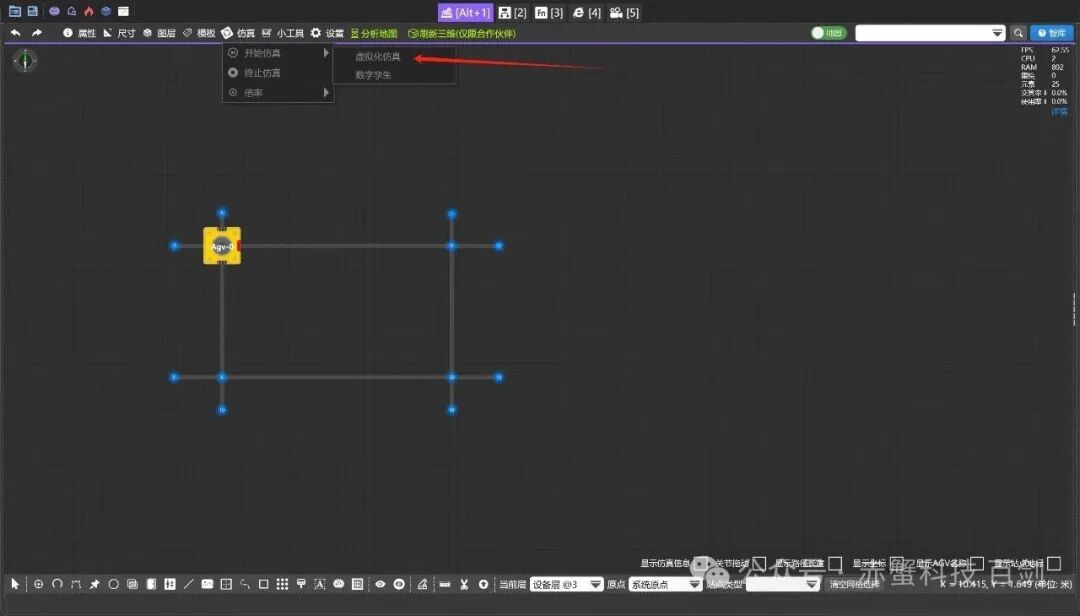The width and height of the screenshot is (1080, 616).
Task: Open the top search combo box dropdown
Action: tap(997, 33)
